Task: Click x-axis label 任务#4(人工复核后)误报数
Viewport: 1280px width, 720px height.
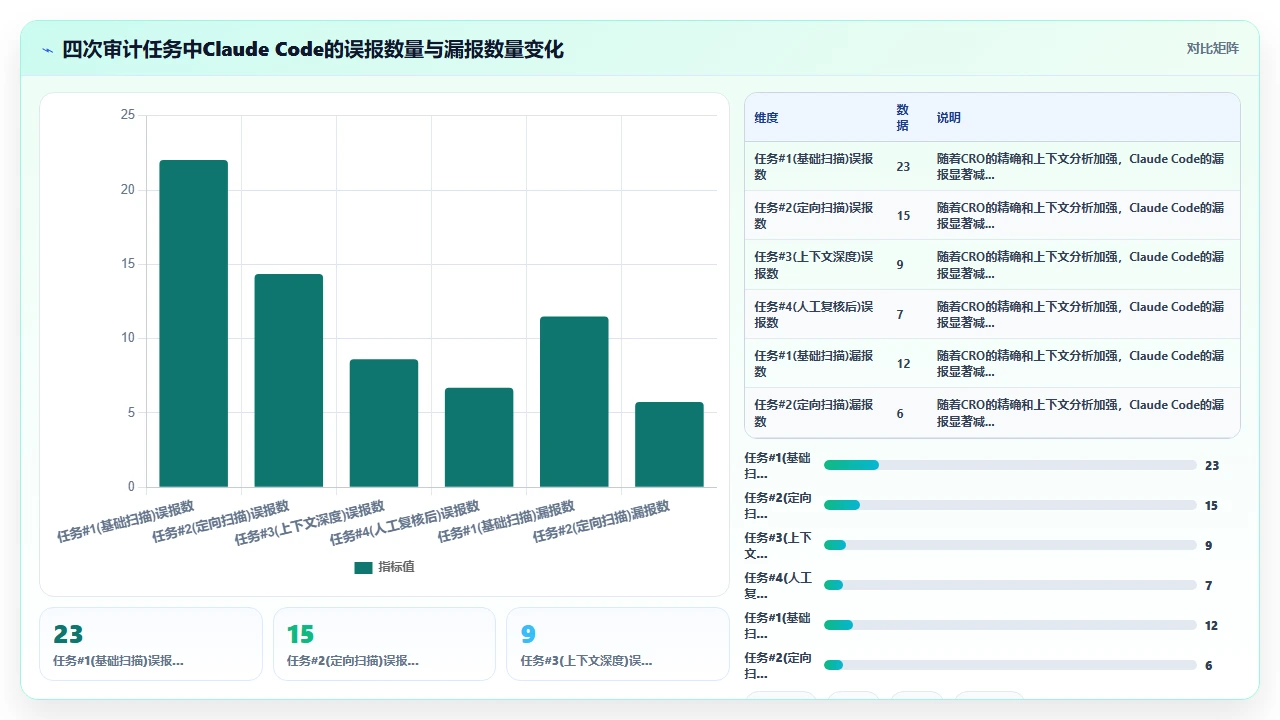Action: point(405,522)
